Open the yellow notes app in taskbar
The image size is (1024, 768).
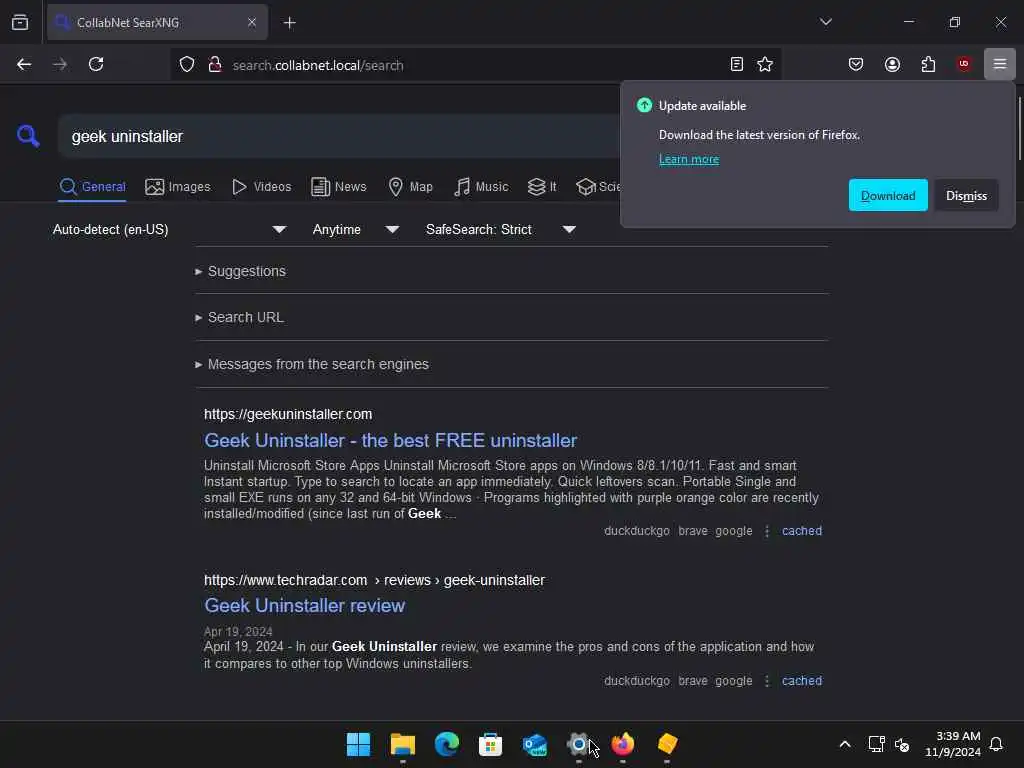click(667, 744)
